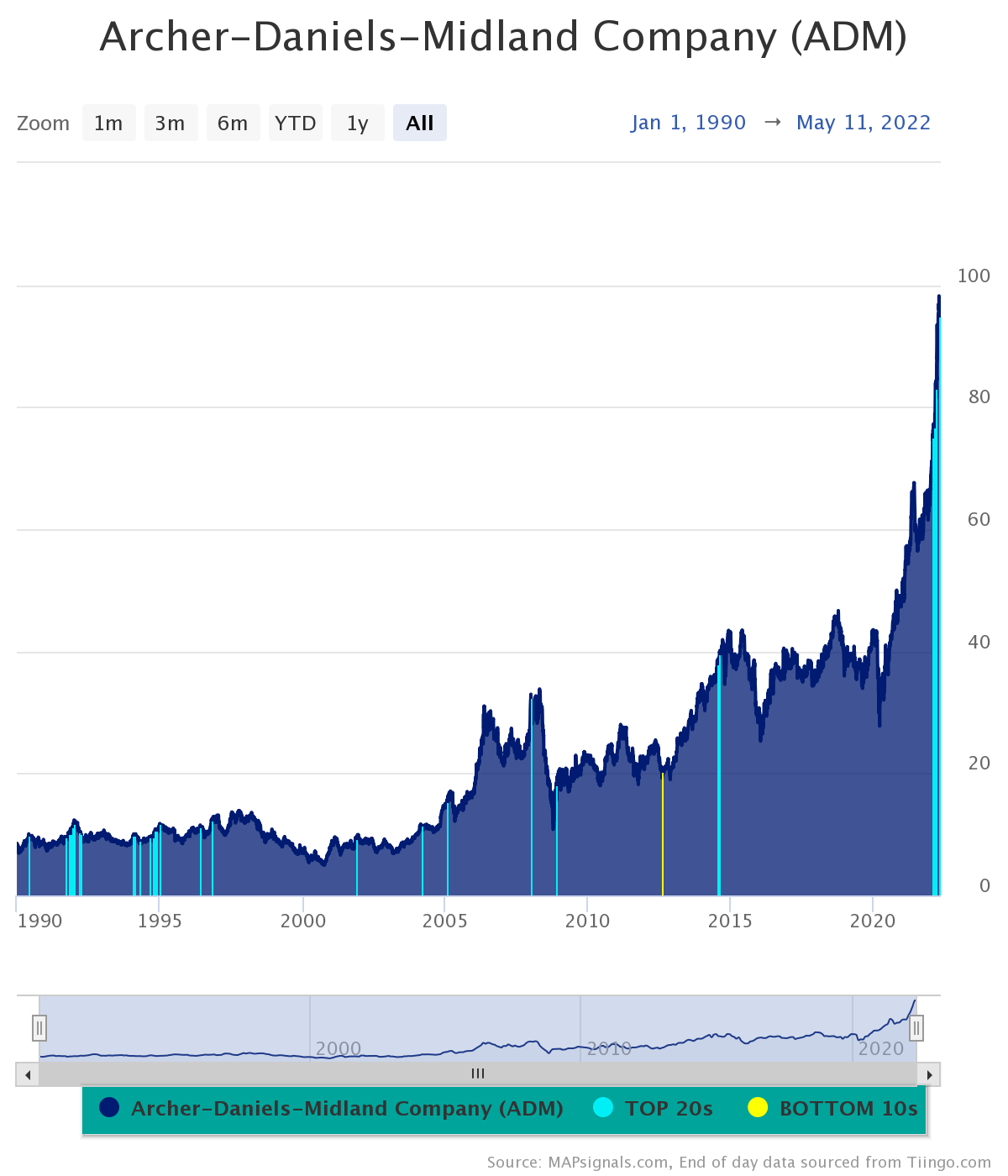Screen dimensions: 1008x1176
Task: Toggle the TOP 20s legend series
Action: [x=653, y=1109]
